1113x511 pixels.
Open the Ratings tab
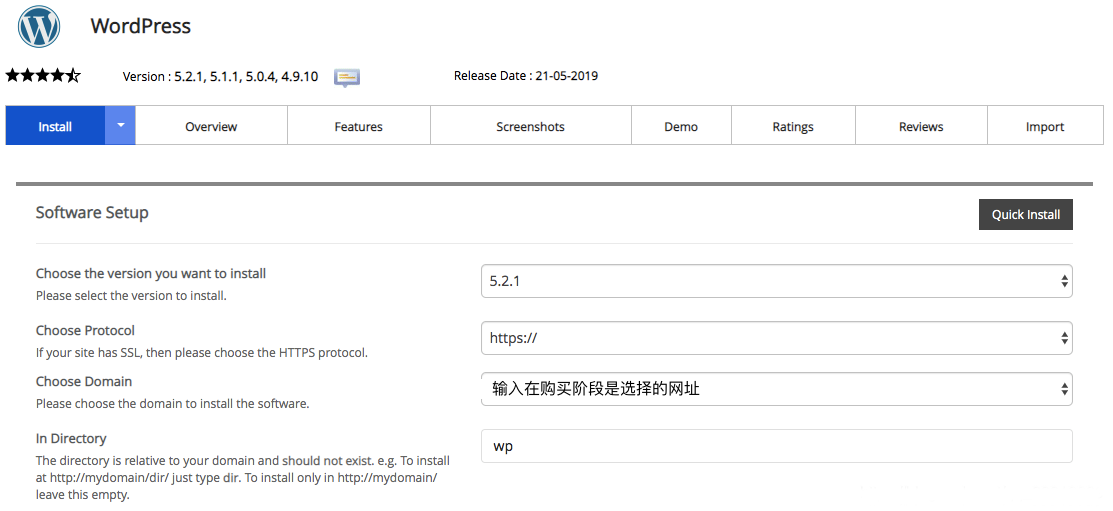click(793, 126)
